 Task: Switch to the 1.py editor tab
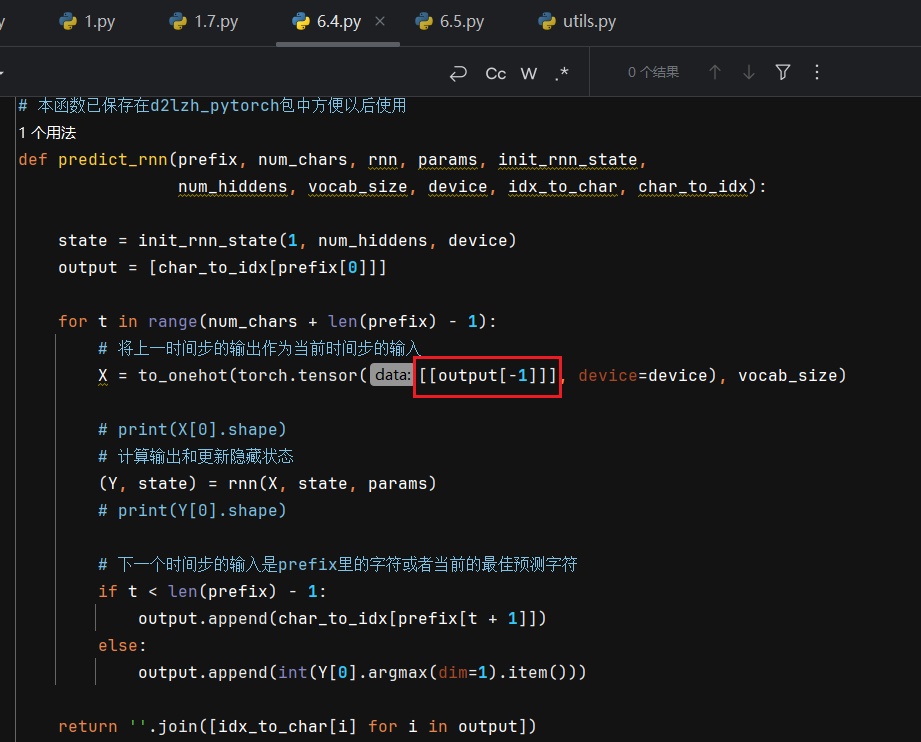pos(88,22)
